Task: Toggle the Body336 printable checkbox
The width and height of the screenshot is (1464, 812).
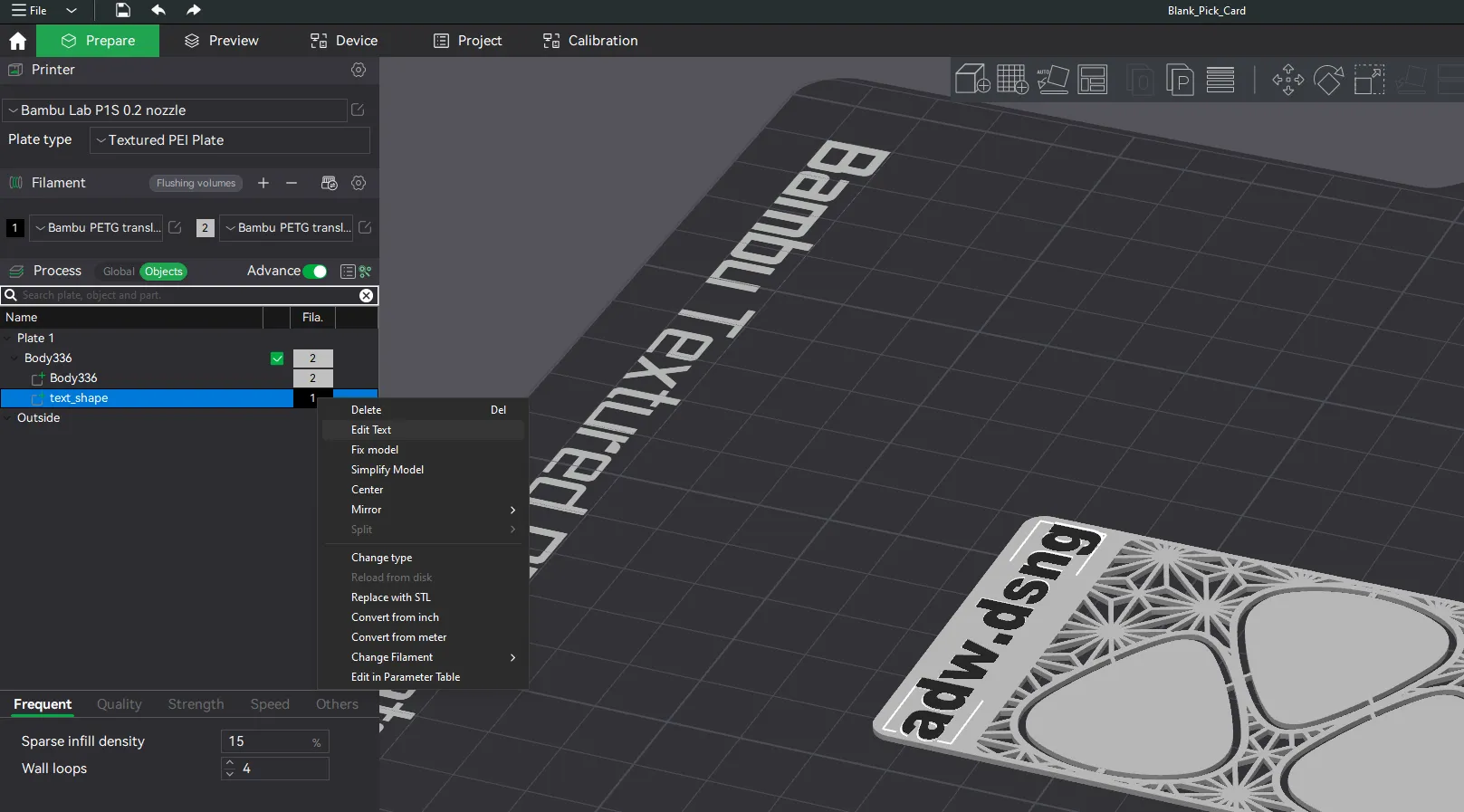Action: click(277, 358)
